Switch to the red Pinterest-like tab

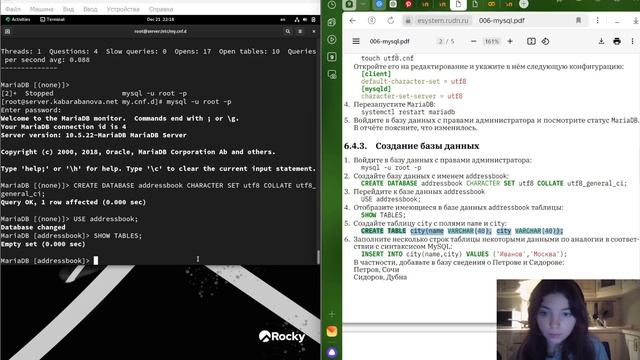pyautogui.click(x=408, y=4)
